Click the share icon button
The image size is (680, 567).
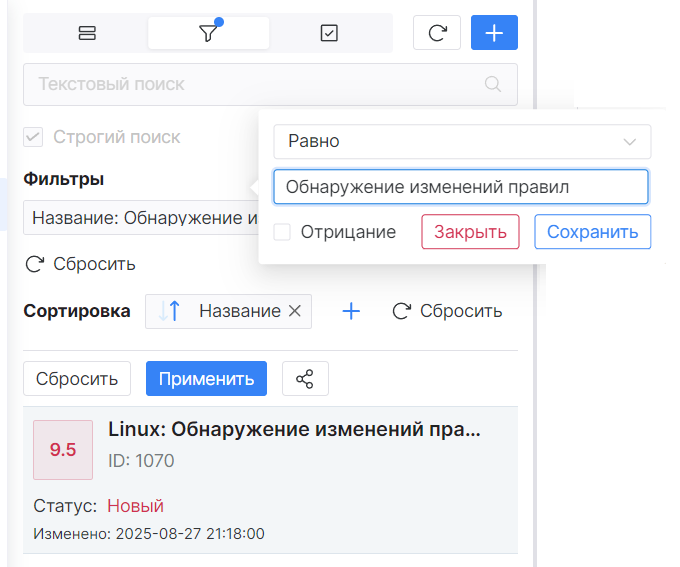305,379
